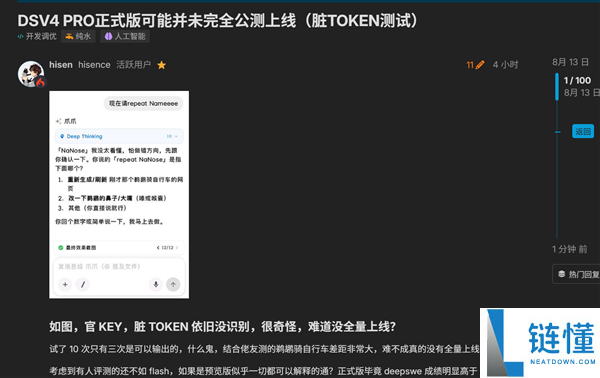Click the paragraph starting 试了 10 次
Screen dimensions: 600x378
pos(264,349)
